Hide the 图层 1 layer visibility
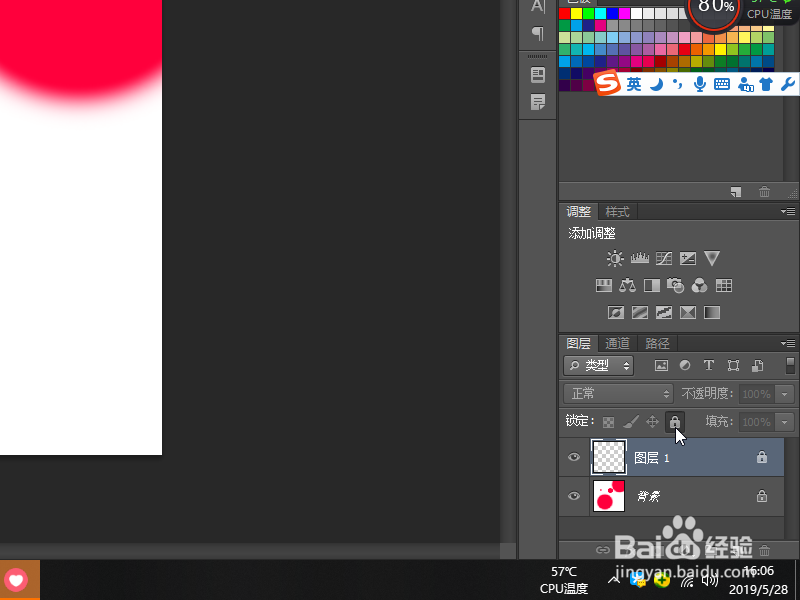This screenshot has width=800, height=600. [574, 457]
